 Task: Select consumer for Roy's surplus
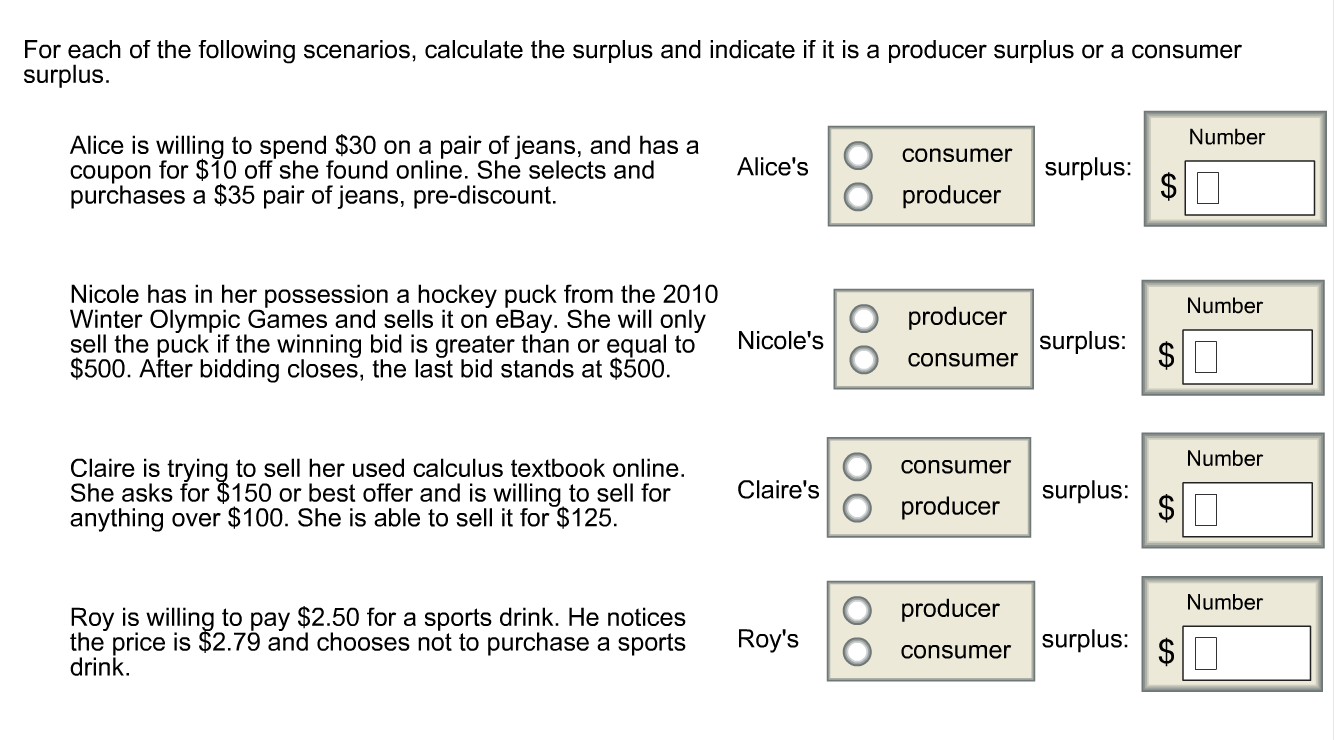point(855,650)
